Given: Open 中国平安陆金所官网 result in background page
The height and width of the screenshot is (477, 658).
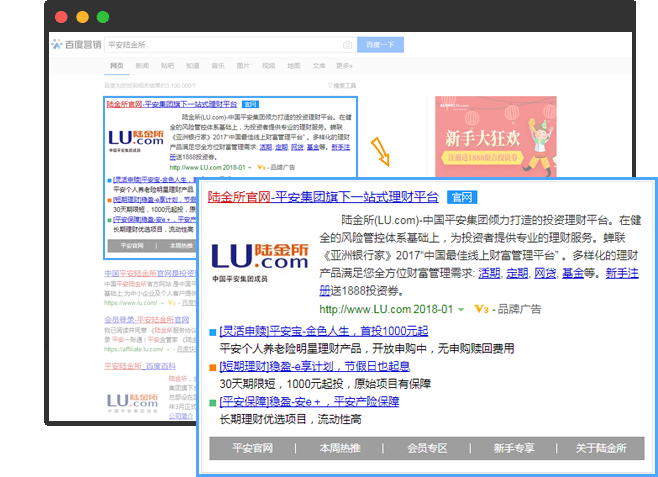Looking at the screenshot, I should point(150,273).
